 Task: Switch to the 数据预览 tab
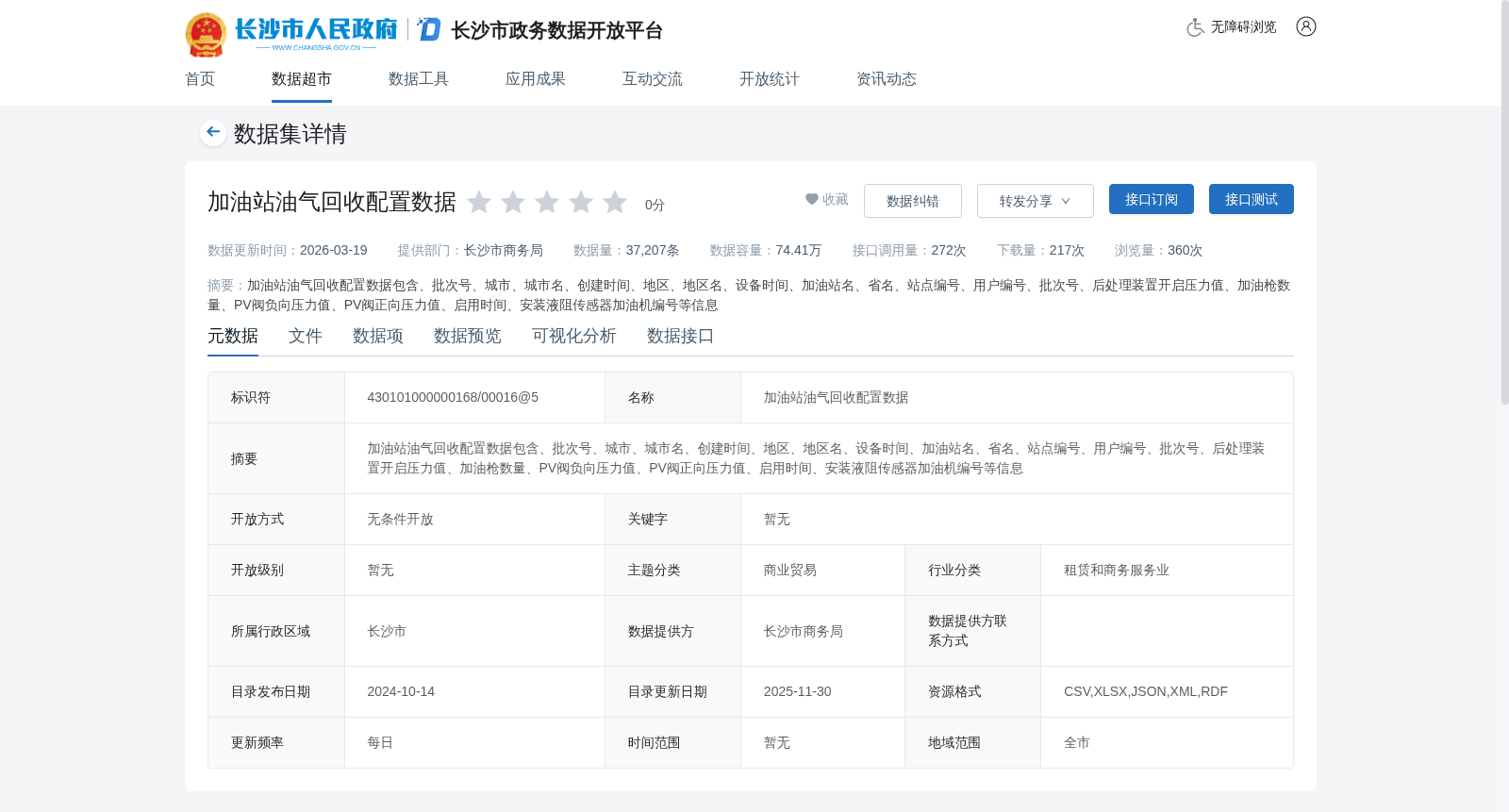click(x=468, y=336)
